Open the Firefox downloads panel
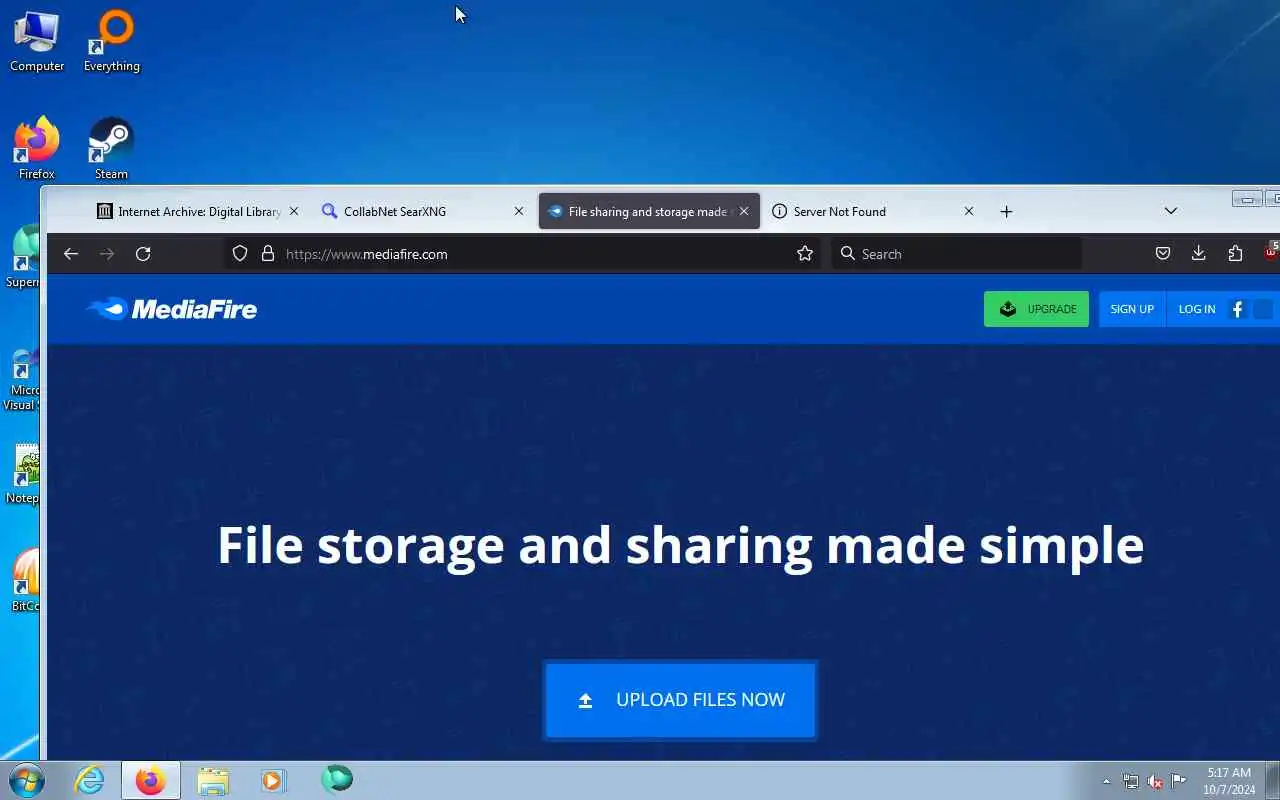The image size is (1280, 800). tap(1198, 254)
